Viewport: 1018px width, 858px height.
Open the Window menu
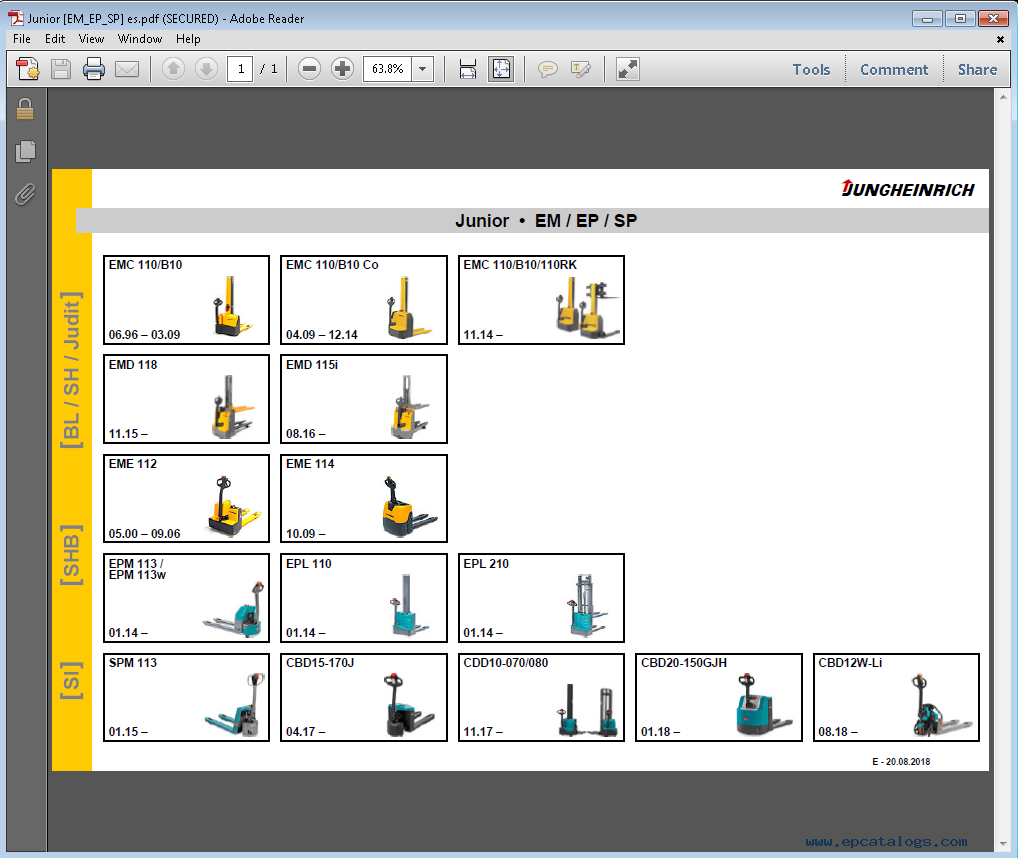(x=140, y=39)
